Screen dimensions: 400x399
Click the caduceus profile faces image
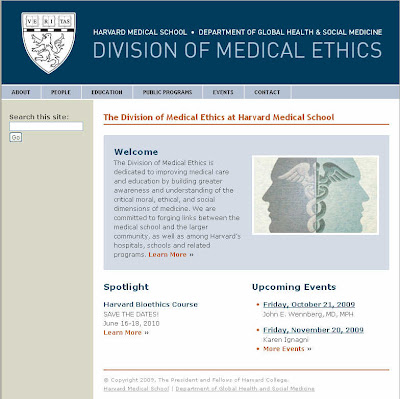point(315,195)
